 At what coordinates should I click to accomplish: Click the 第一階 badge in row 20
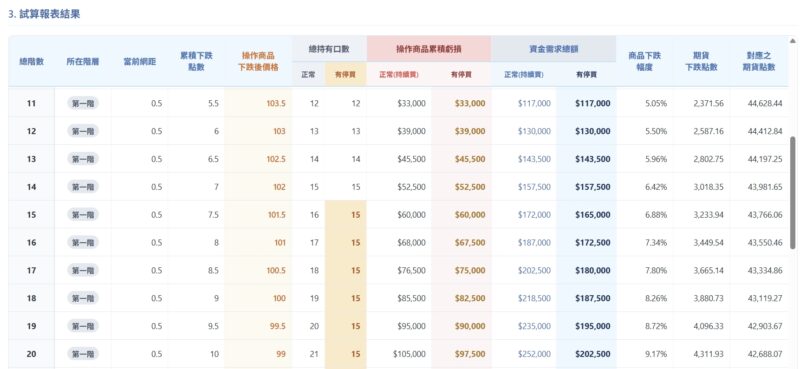[x=83, y=354]
